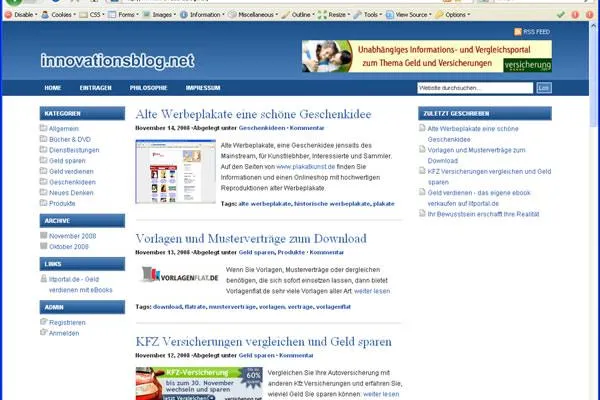600x400 pixels.
Task: Click the scrollbar up arrow
Action: pyautogui.click(x=594, y=26)
